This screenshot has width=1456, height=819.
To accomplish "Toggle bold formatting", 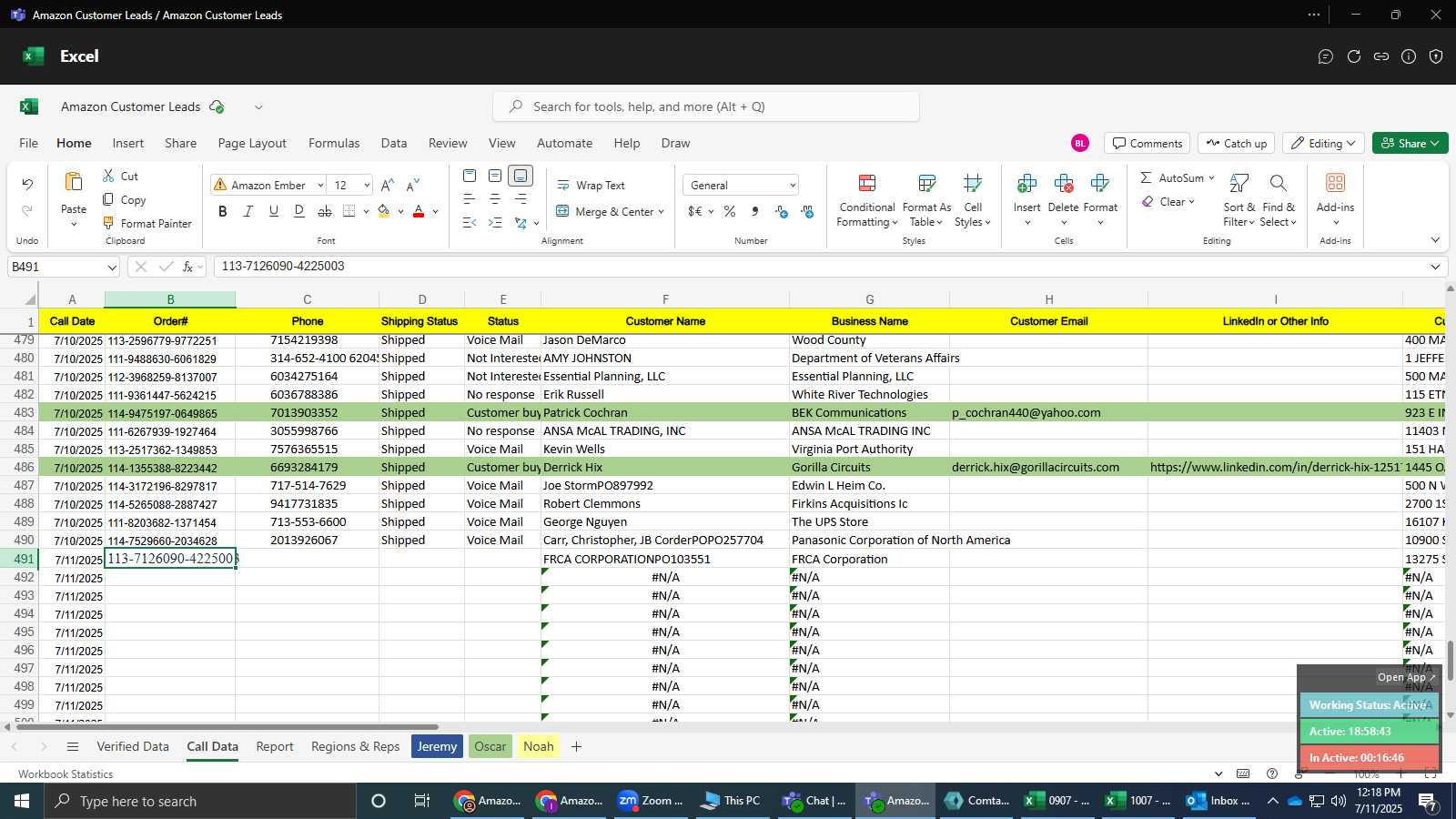I will point(223,211).
